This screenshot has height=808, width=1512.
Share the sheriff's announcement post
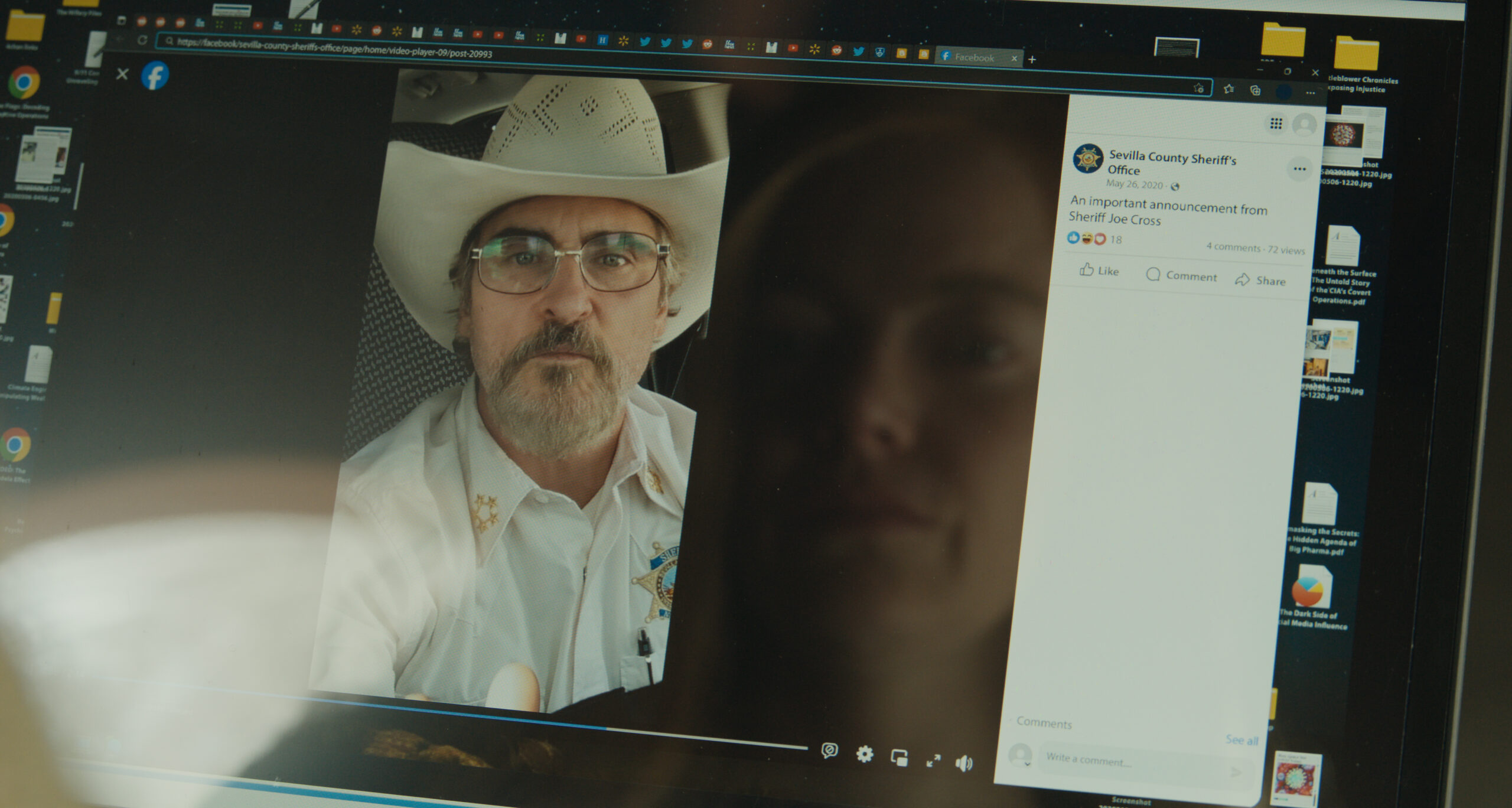tap(1260, 281)
